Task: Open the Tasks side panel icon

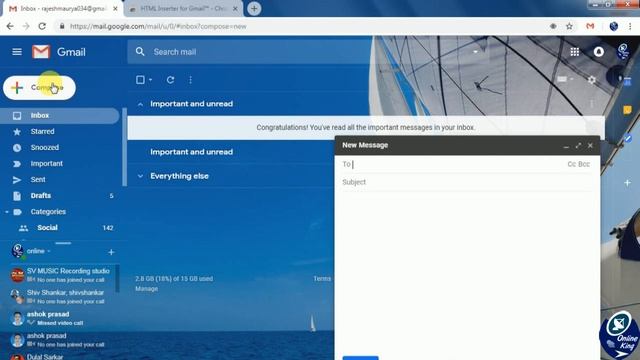Action: [628, 138]
